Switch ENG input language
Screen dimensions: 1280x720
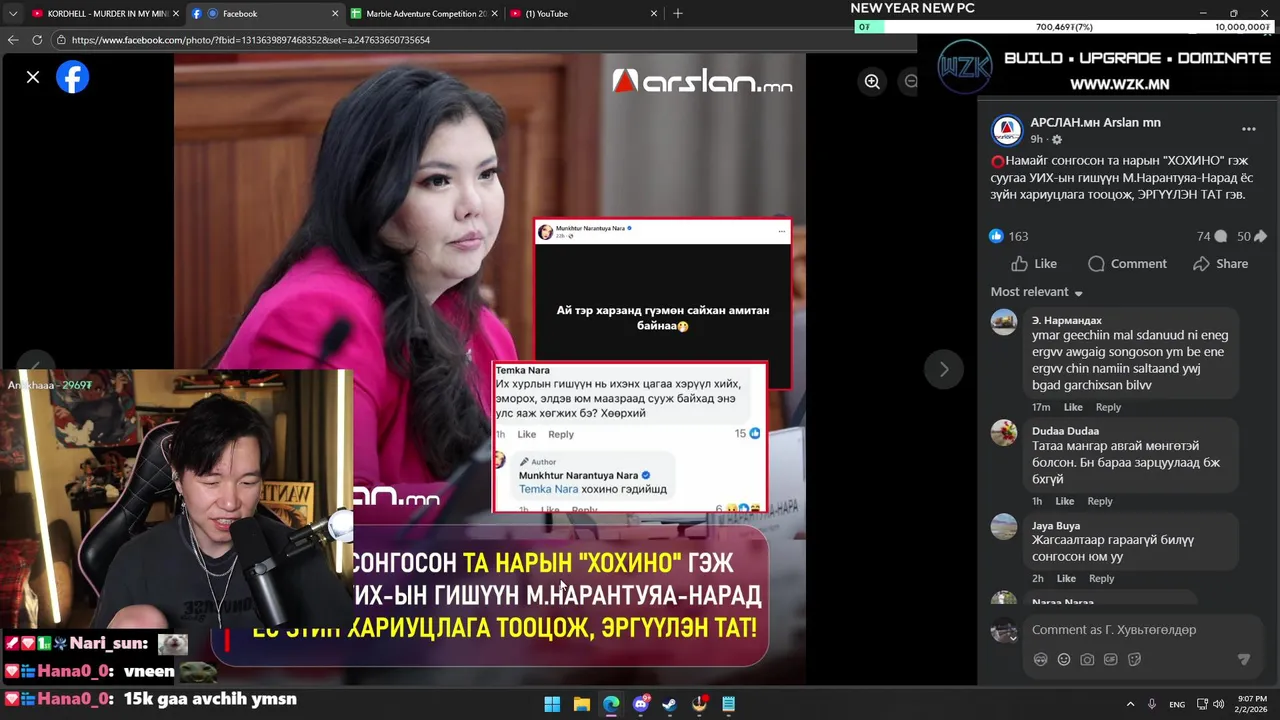pos(1177,704)
